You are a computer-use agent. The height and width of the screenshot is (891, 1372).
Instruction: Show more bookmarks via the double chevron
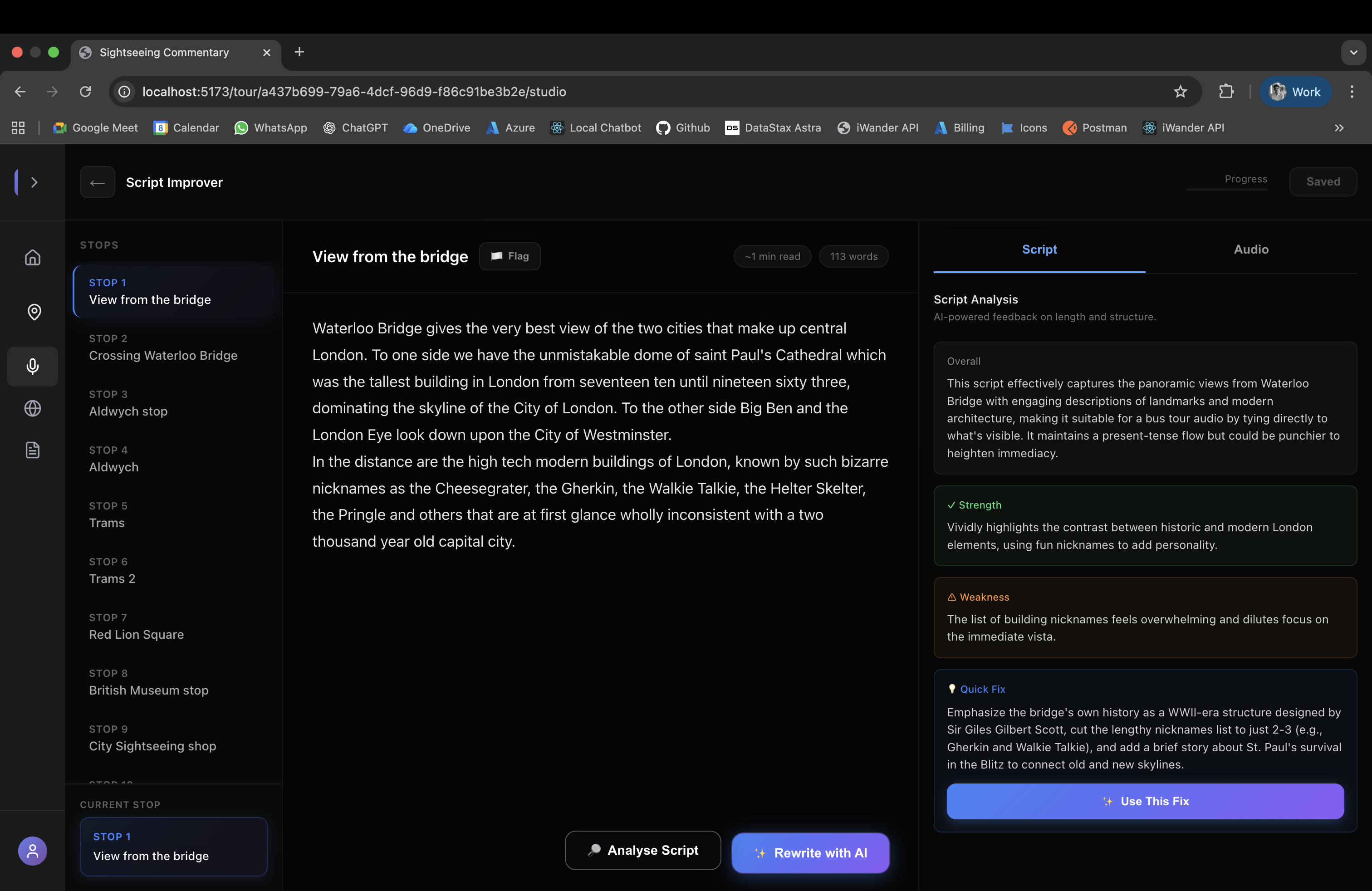coord(1338,128)
